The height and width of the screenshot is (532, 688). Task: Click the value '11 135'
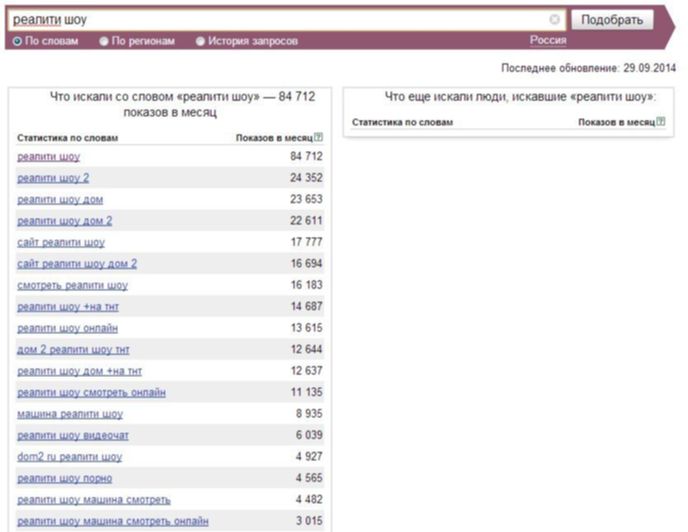click(x=307, y=392)
